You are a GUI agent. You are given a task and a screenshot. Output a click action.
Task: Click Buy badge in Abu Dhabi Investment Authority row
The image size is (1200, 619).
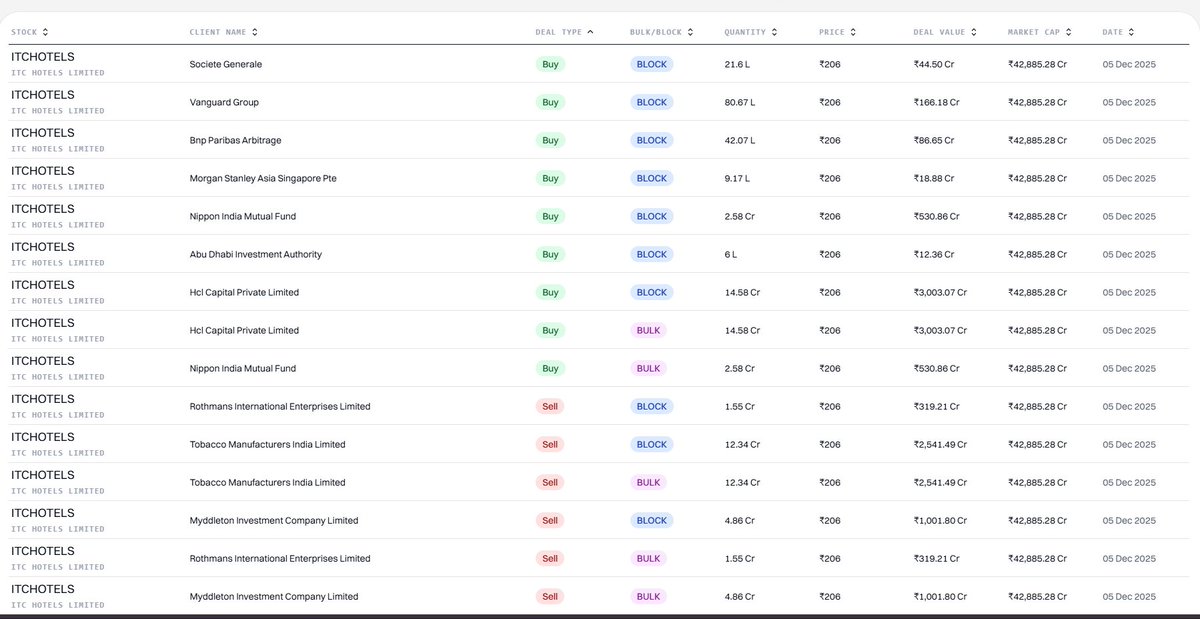(550, 254)
